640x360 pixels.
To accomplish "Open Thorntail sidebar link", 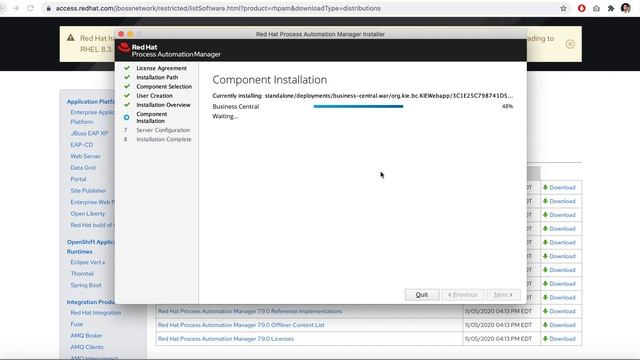I will tap(82, 273).
